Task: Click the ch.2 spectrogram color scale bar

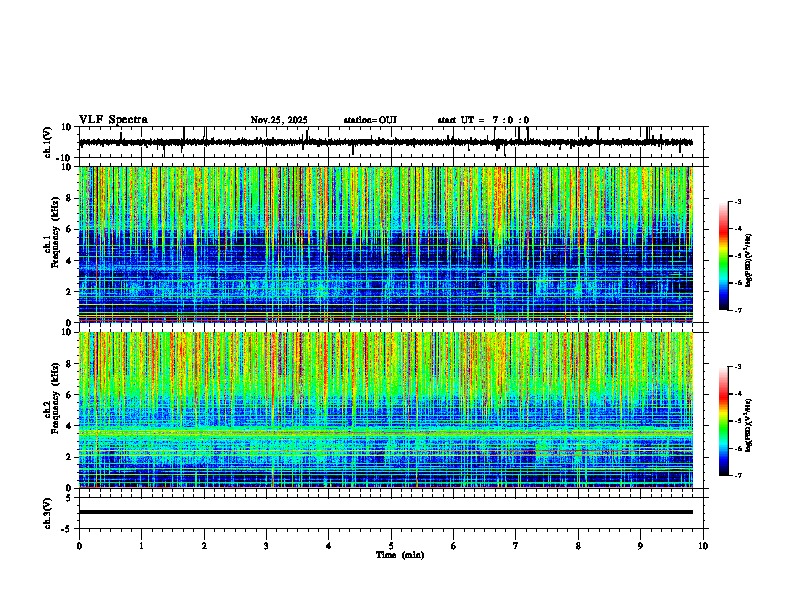Action: [x=724, y=421]
